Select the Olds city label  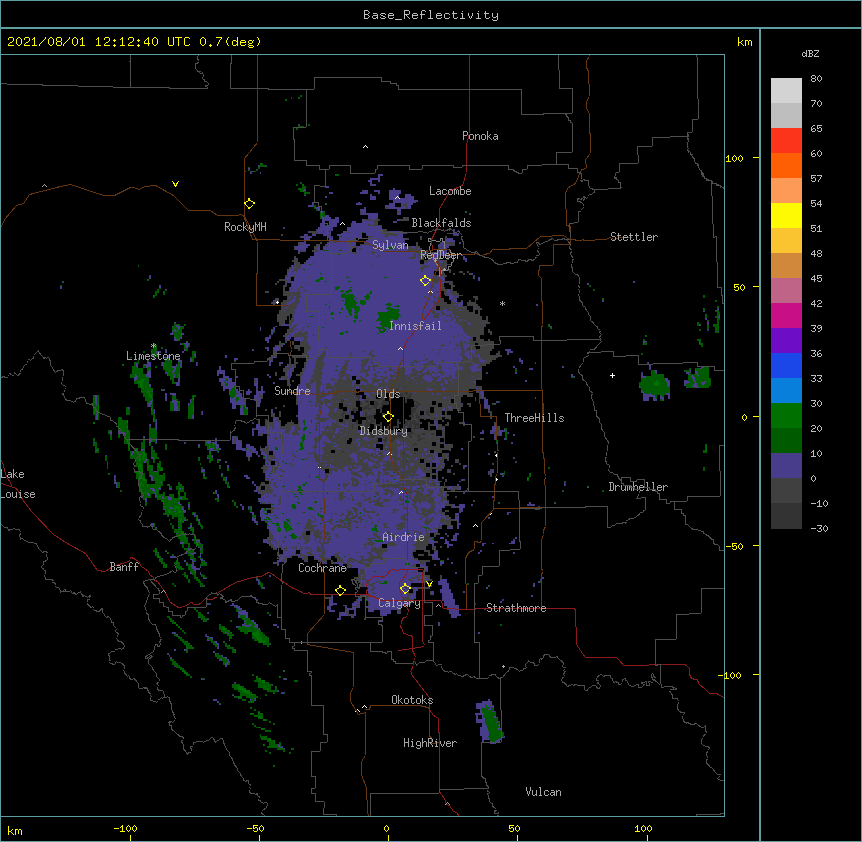(388, 394)
